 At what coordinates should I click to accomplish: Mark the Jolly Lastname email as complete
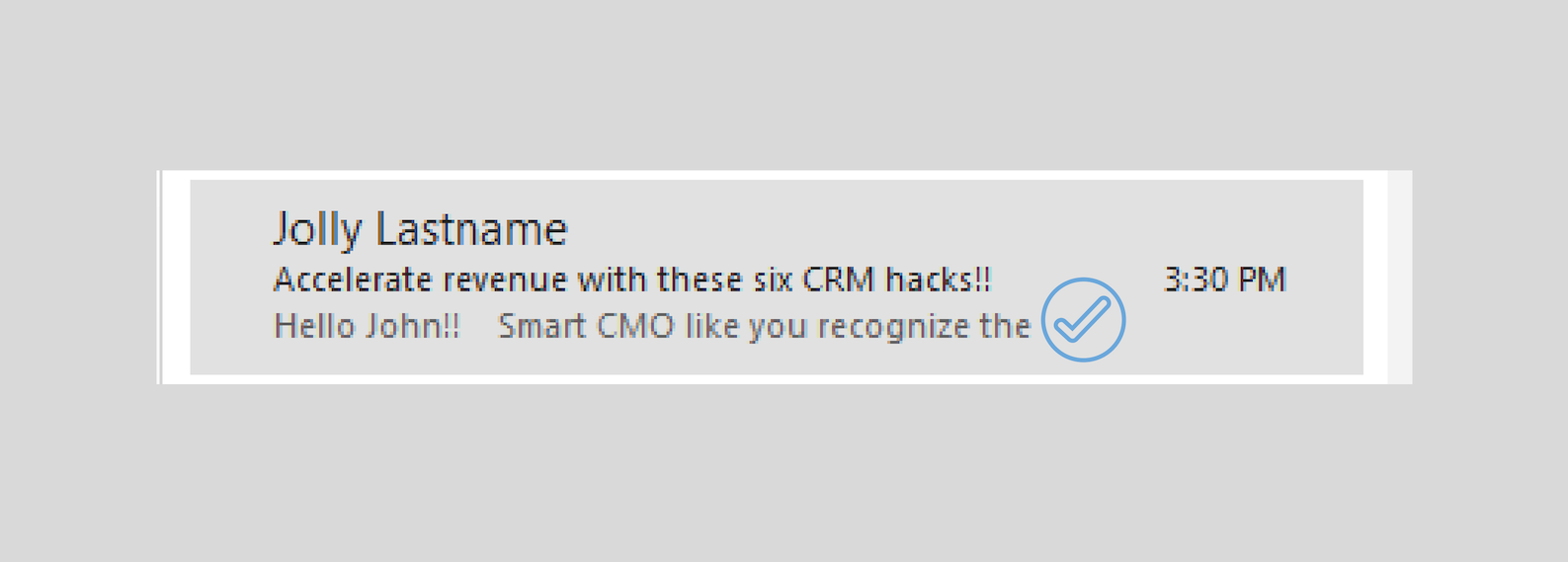pos(1083,320)
